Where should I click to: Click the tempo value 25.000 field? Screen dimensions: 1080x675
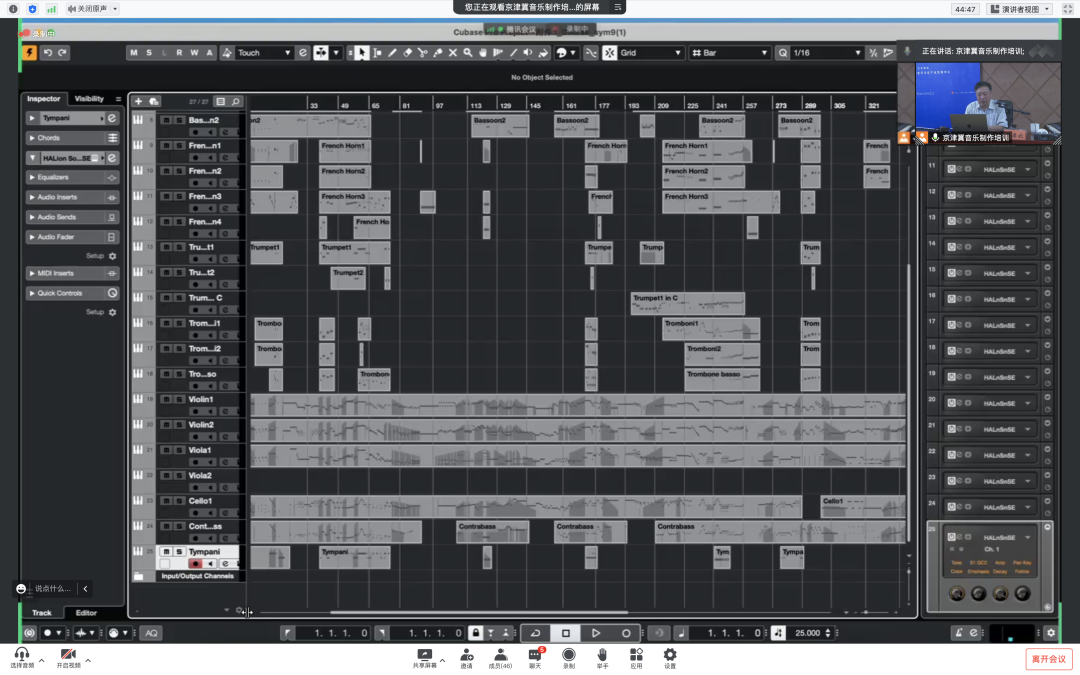807,633
